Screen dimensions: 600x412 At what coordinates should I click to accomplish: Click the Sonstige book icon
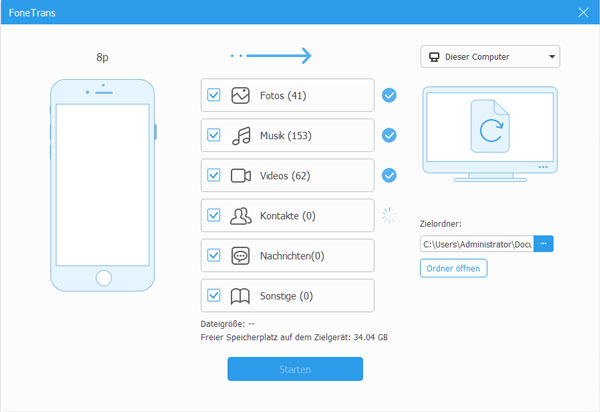pos(240,296)
